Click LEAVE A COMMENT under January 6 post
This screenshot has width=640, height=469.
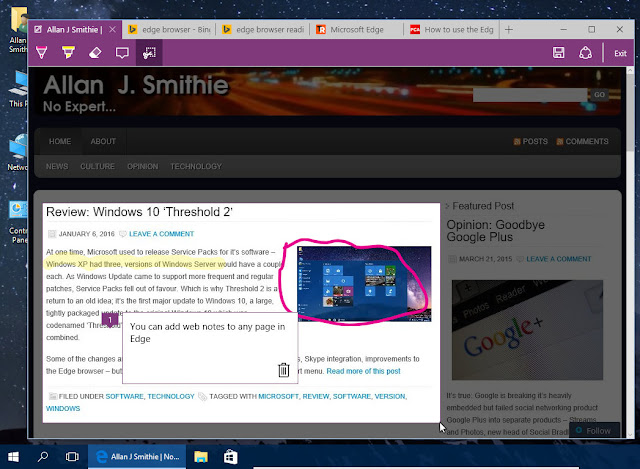162,234
